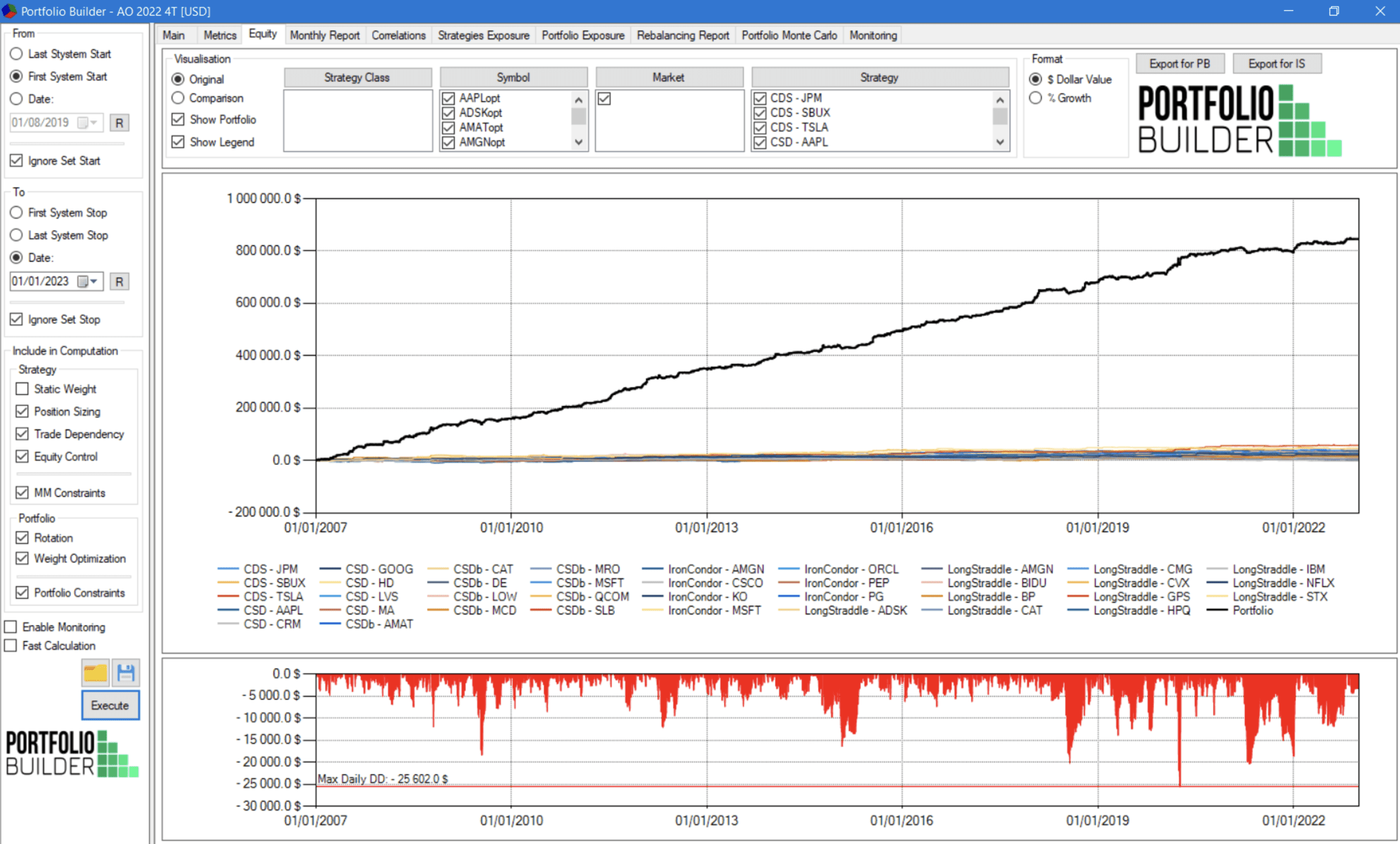
Task: Toggle Trade Dependency checkbox
Action: pyautogui.click(x=22, y=434)
